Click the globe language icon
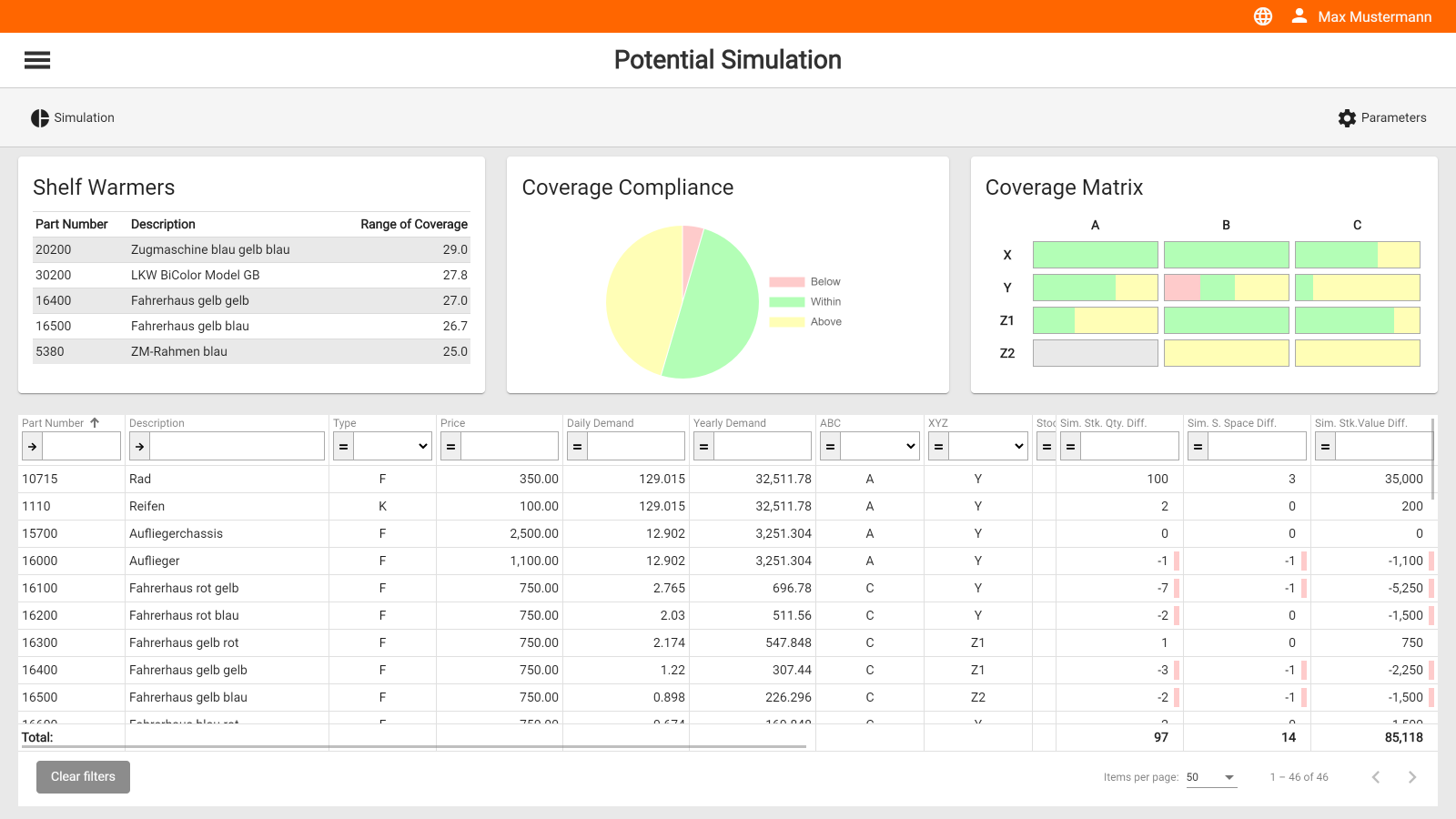The height and width of the screenshot is (819, 1456). [x=1263, y=16]
